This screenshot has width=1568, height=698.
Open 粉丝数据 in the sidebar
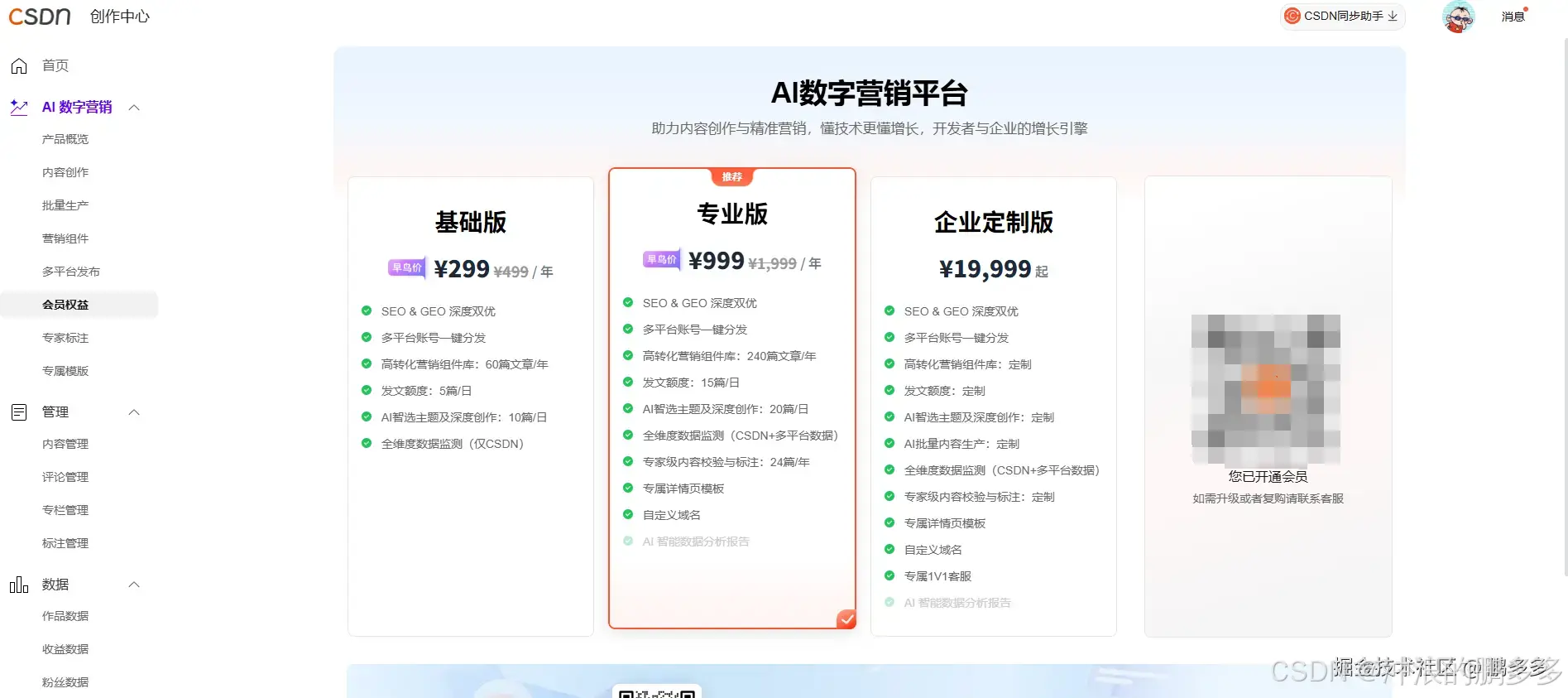(x=65, y=682)
